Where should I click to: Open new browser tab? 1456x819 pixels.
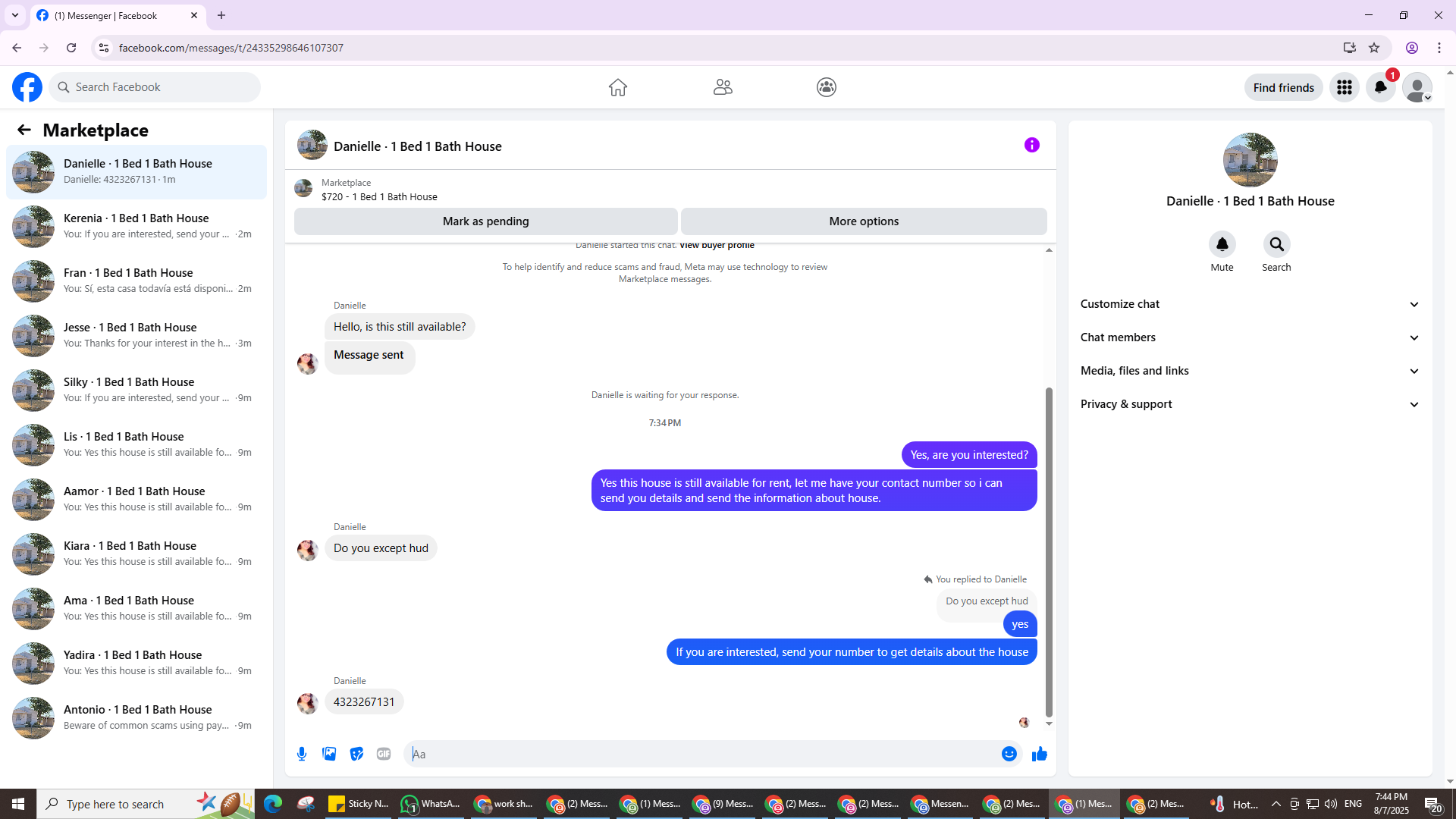(221, 15)
